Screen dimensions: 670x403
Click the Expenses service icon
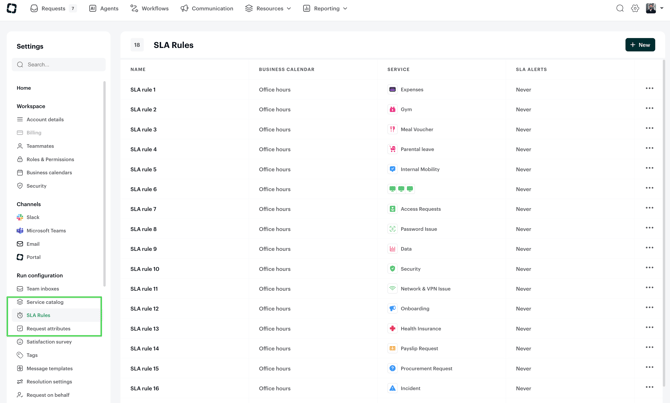click(x=392, y=89)
